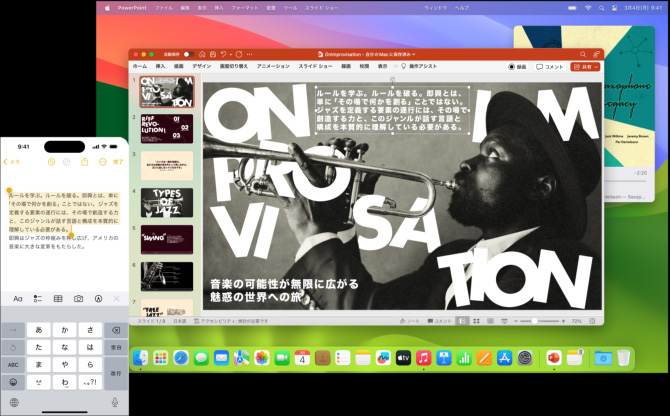Image resolution: width=670 pixels, height=416 pixels.
Task: Open the 校閲 ribbon tab
Action: coord(364,66)
